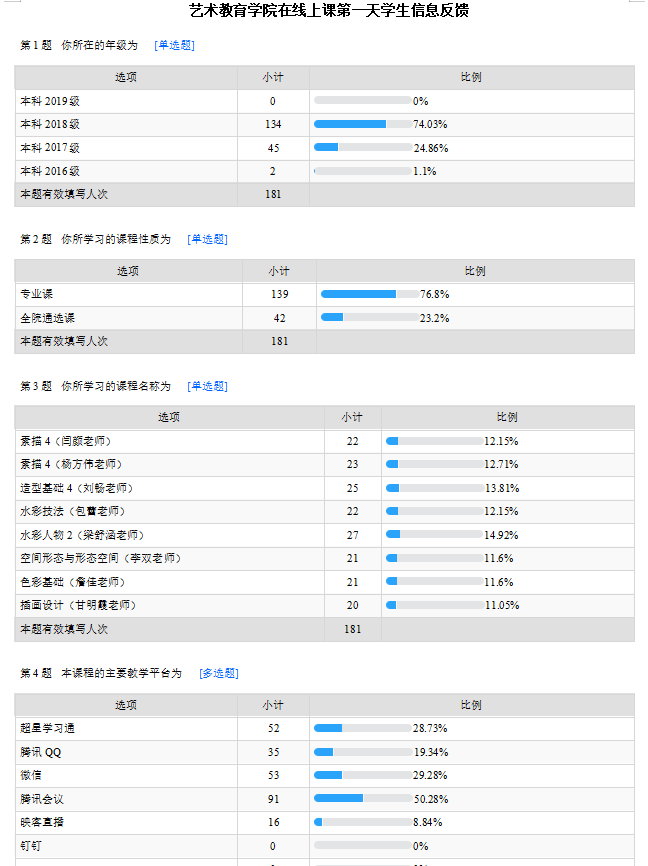Click the 素描 4（闫颢老师） course label
Screen dimensions: 648x866
[x=65, y=441]
